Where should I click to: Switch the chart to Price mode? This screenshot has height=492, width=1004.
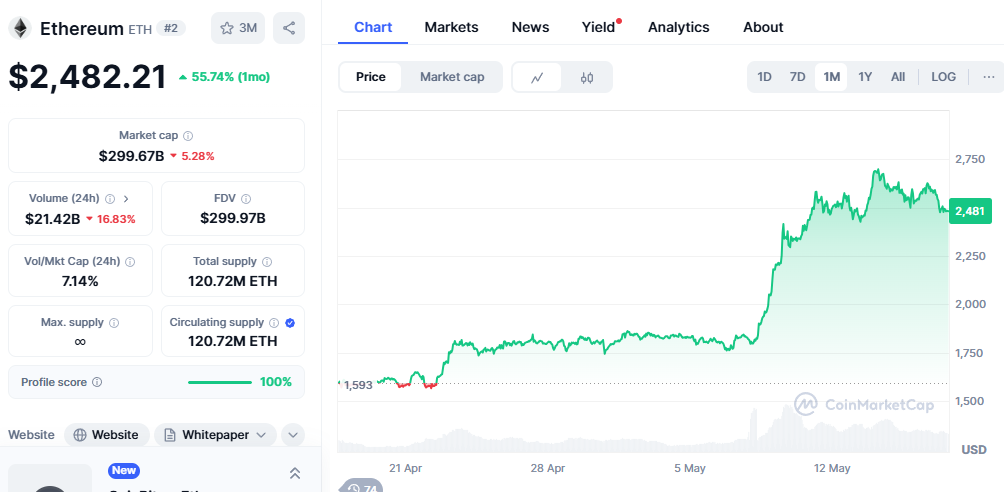coord(371,77)
